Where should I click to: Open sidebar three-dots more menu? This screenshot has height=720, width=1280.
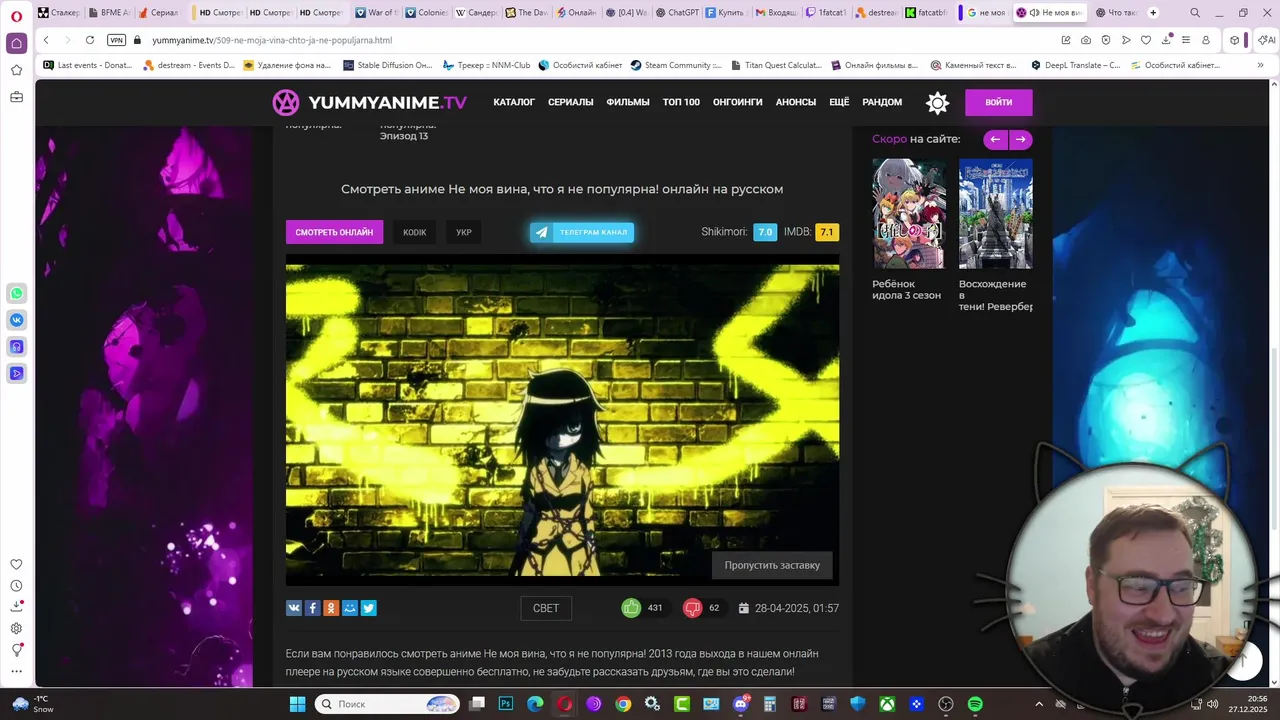point(16,671)
